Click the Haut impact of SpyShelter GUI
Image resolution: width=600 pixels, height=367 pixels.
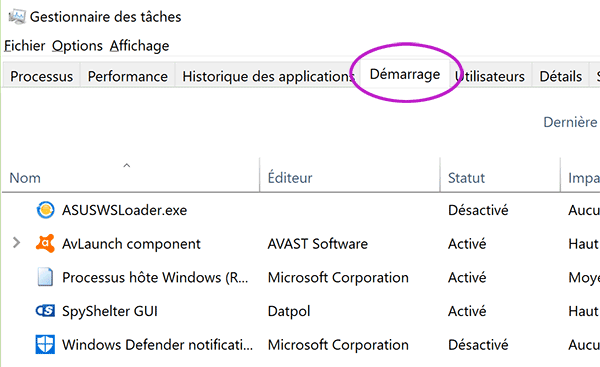click(583, 311)
